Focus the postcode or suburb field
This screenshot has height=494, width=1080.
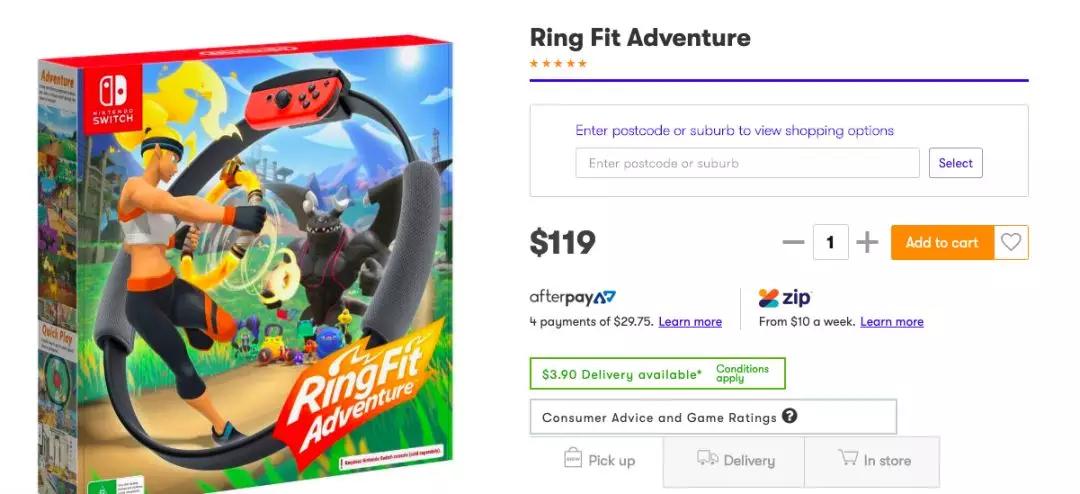(x=747, y=163)
